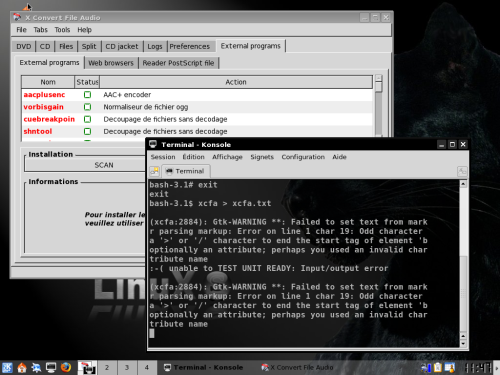Click the leftmost system tray icon
The height and width of the screenshot is (375, 500).
(x=426, y=367)
